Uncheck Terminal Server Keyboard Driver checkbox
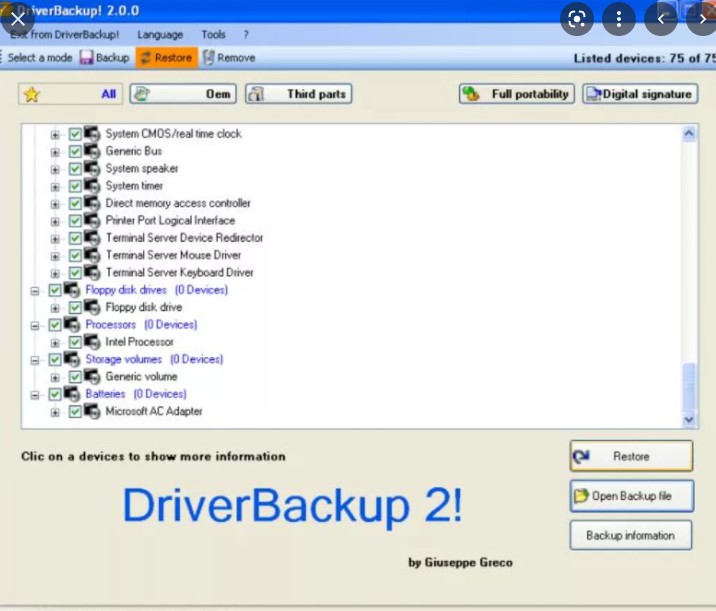 75,273
